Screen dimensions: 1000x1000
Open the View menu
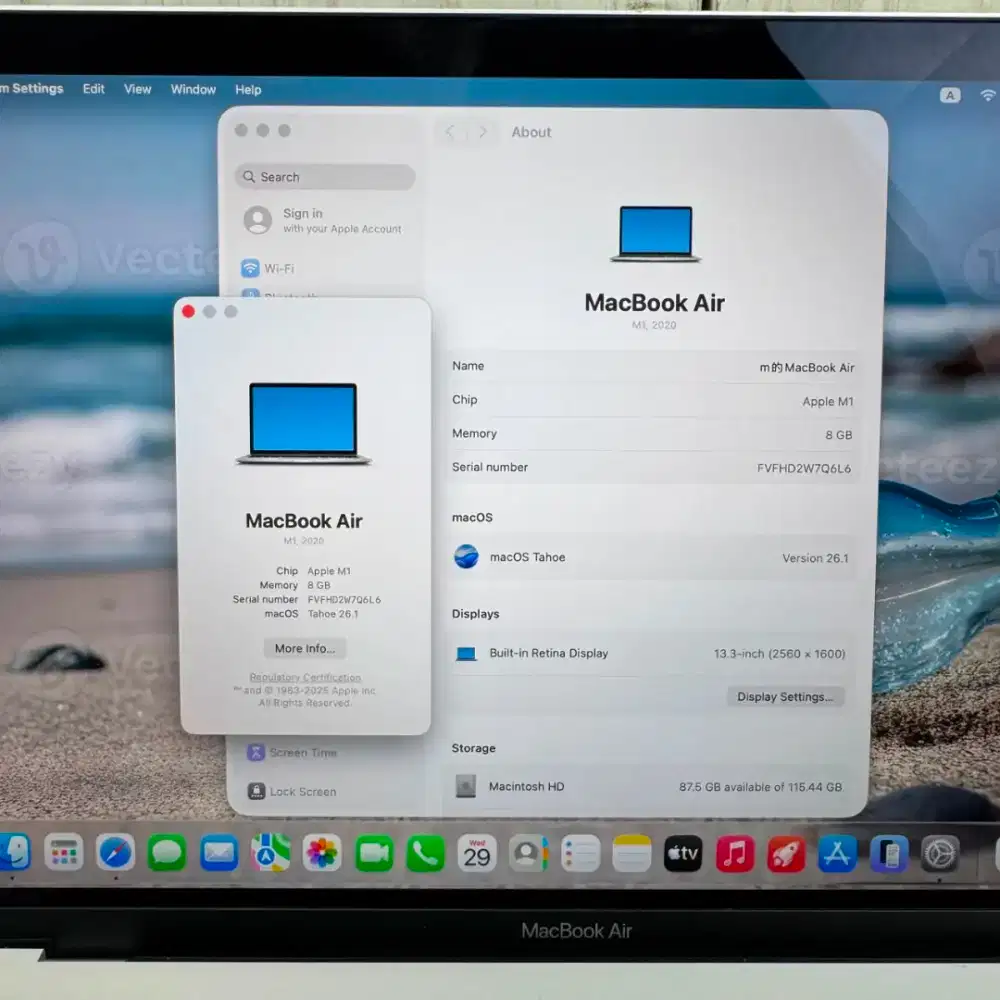point(138,89)
